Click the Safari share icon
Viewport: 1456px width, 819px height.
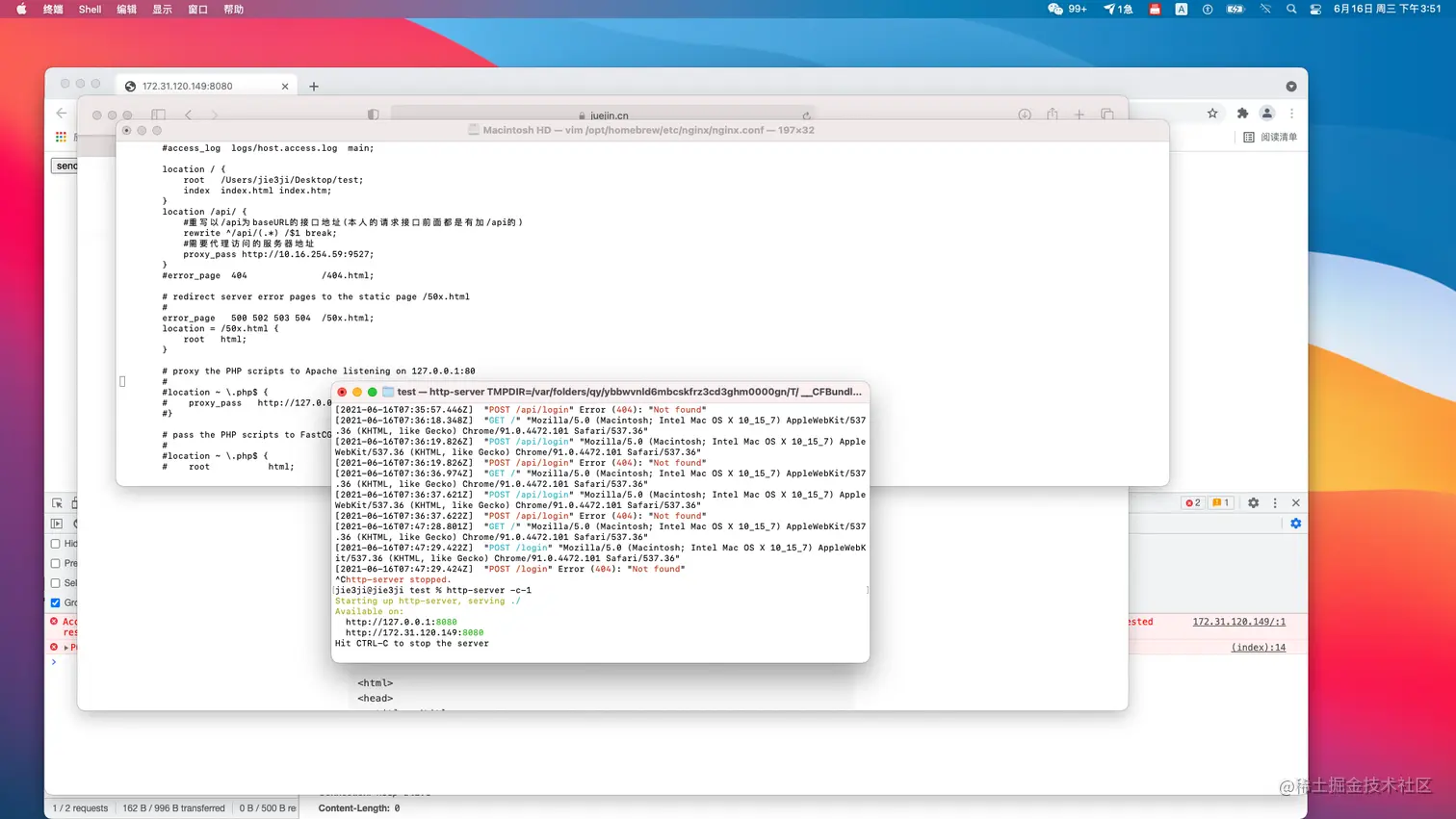(1053, 115)
